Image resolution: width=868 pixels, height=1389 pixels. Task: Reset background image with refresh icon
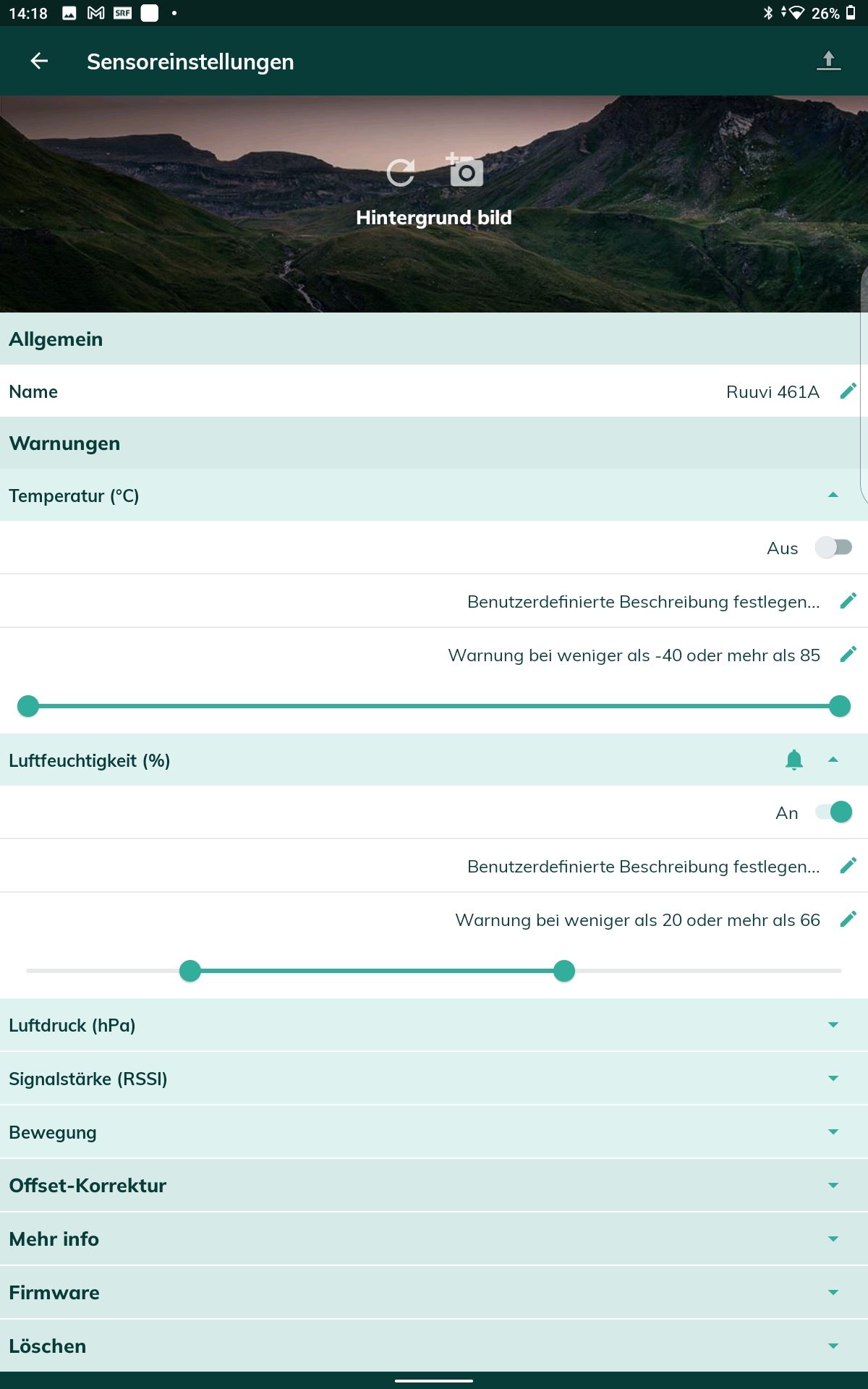(x=401, y=172)
